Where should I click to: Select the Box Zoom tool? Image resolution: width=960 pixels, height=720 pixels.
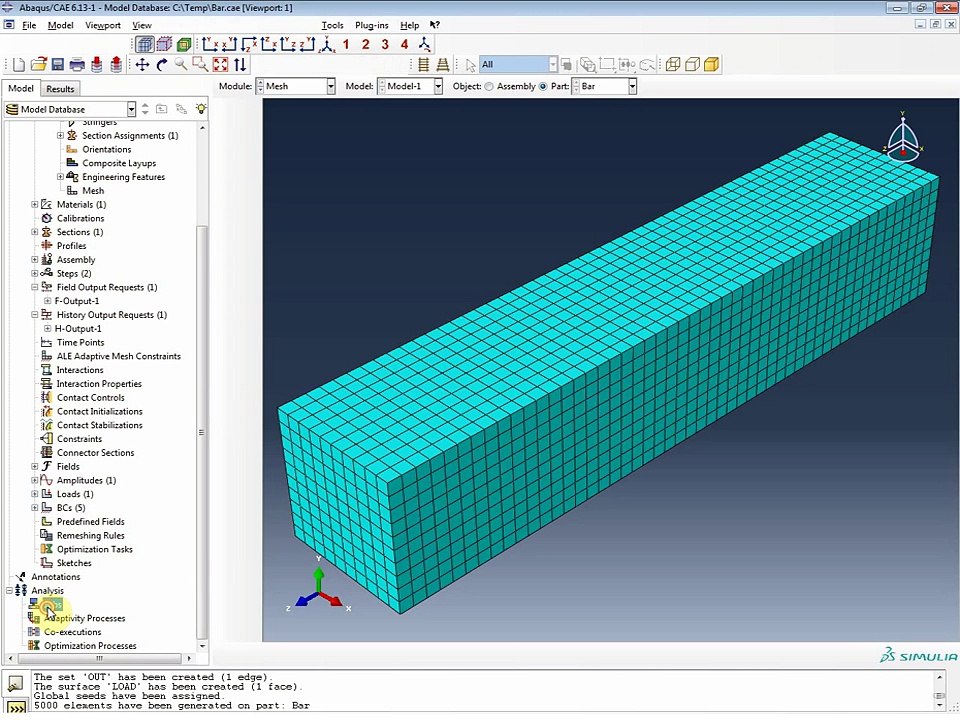200,64
